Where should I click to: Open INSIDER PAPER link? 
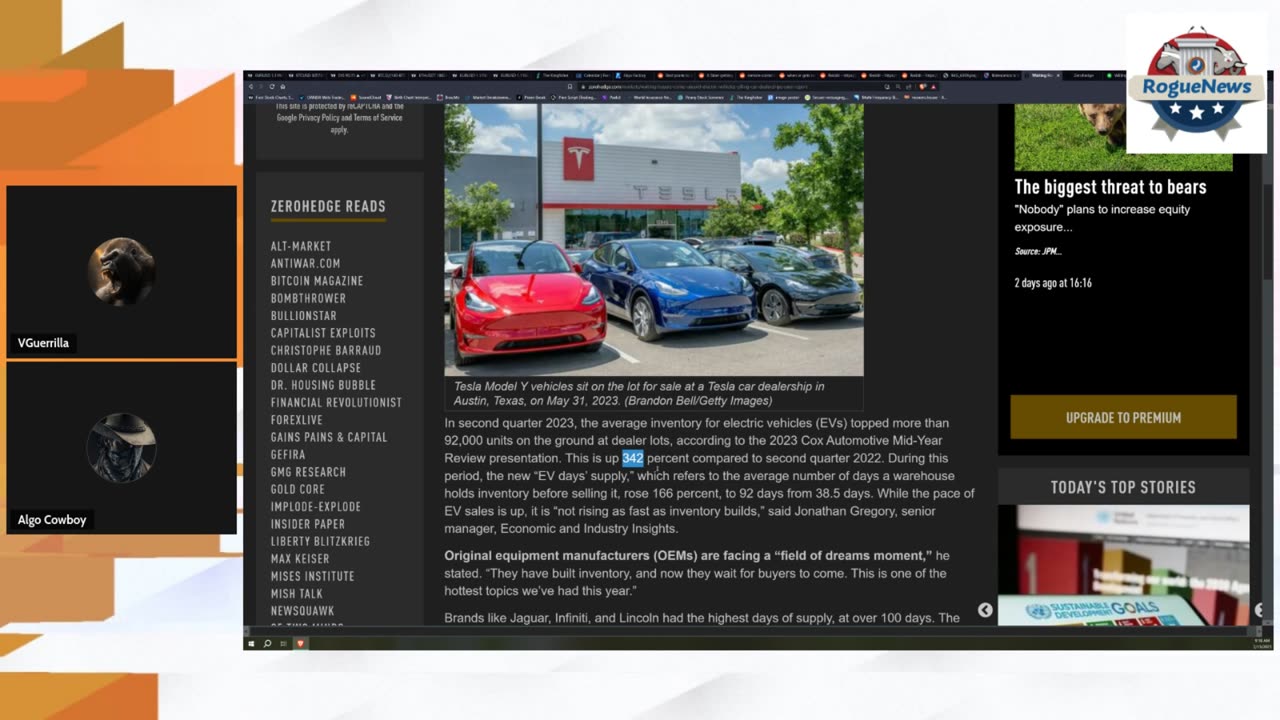(307, 524)
